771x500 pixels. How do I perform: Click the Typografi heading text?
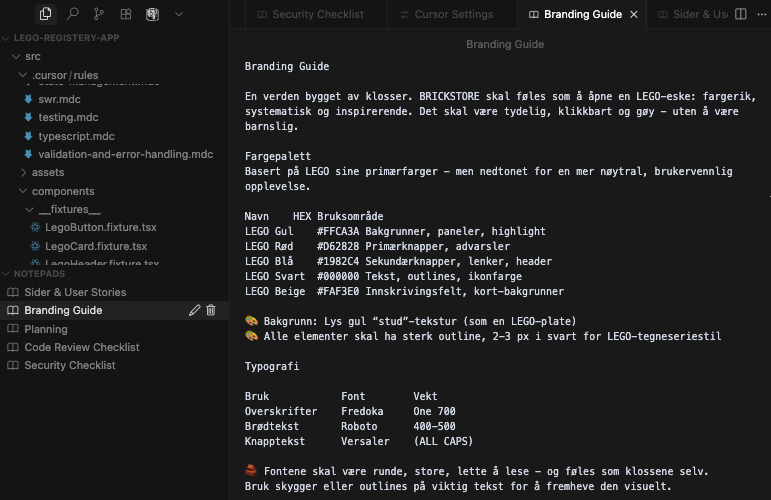click(x=272, y=366)
